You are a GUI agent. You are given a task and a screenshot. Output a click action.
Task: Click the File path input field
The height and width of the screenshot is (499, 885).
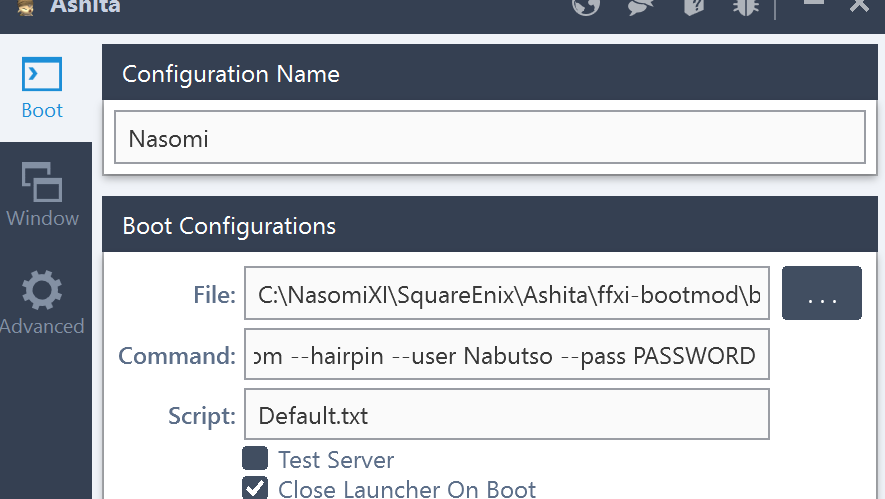[x=506, y=293]
